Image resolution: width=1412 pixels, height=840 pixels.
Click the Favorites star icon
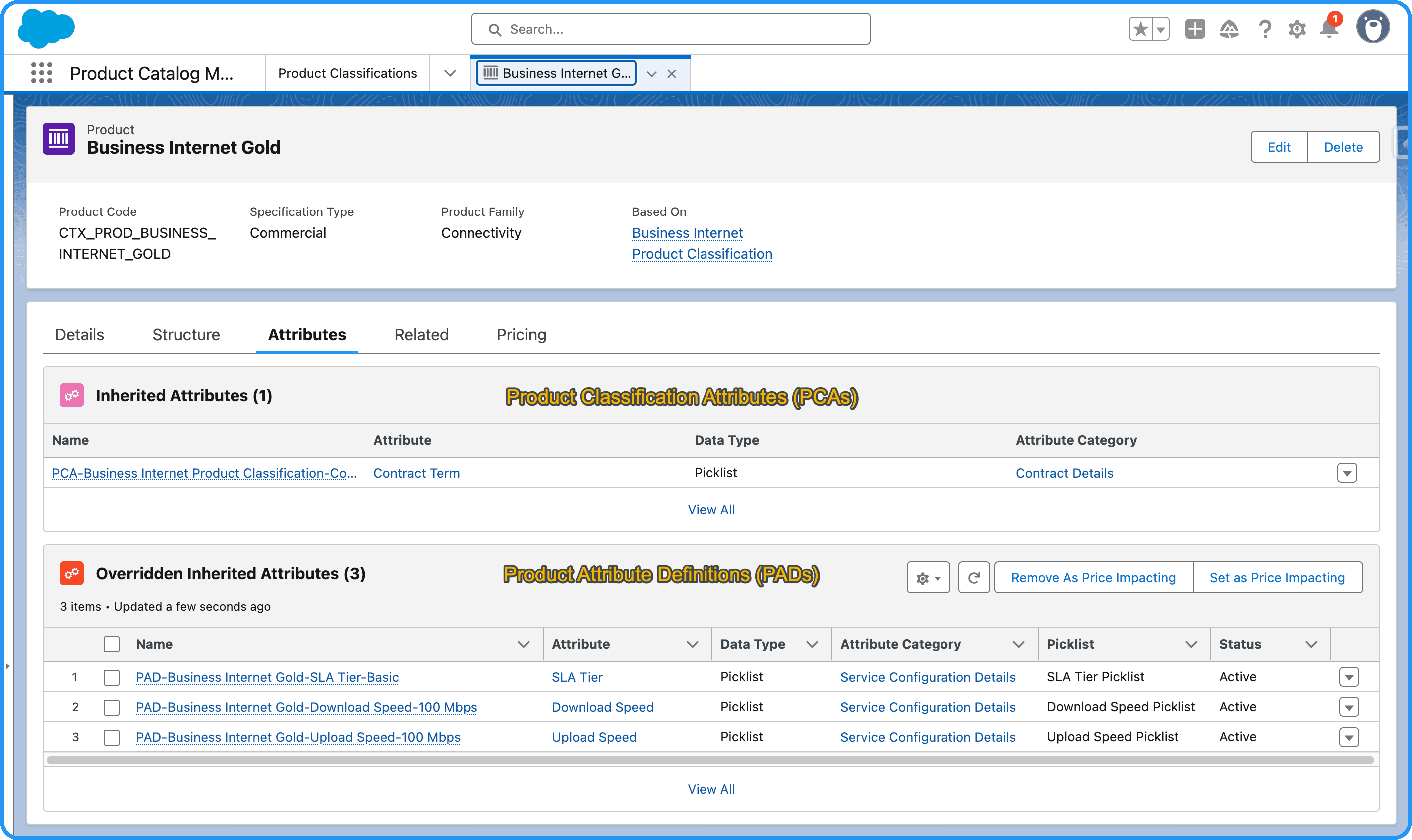[x=1140, y=29]
